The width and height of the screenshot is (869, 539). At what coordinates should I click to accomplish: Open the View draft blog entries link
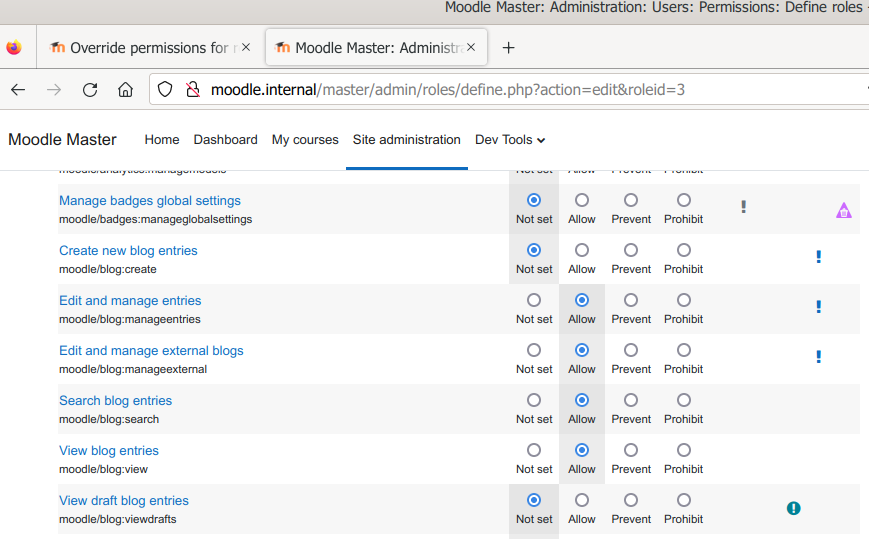pos(124,500)
